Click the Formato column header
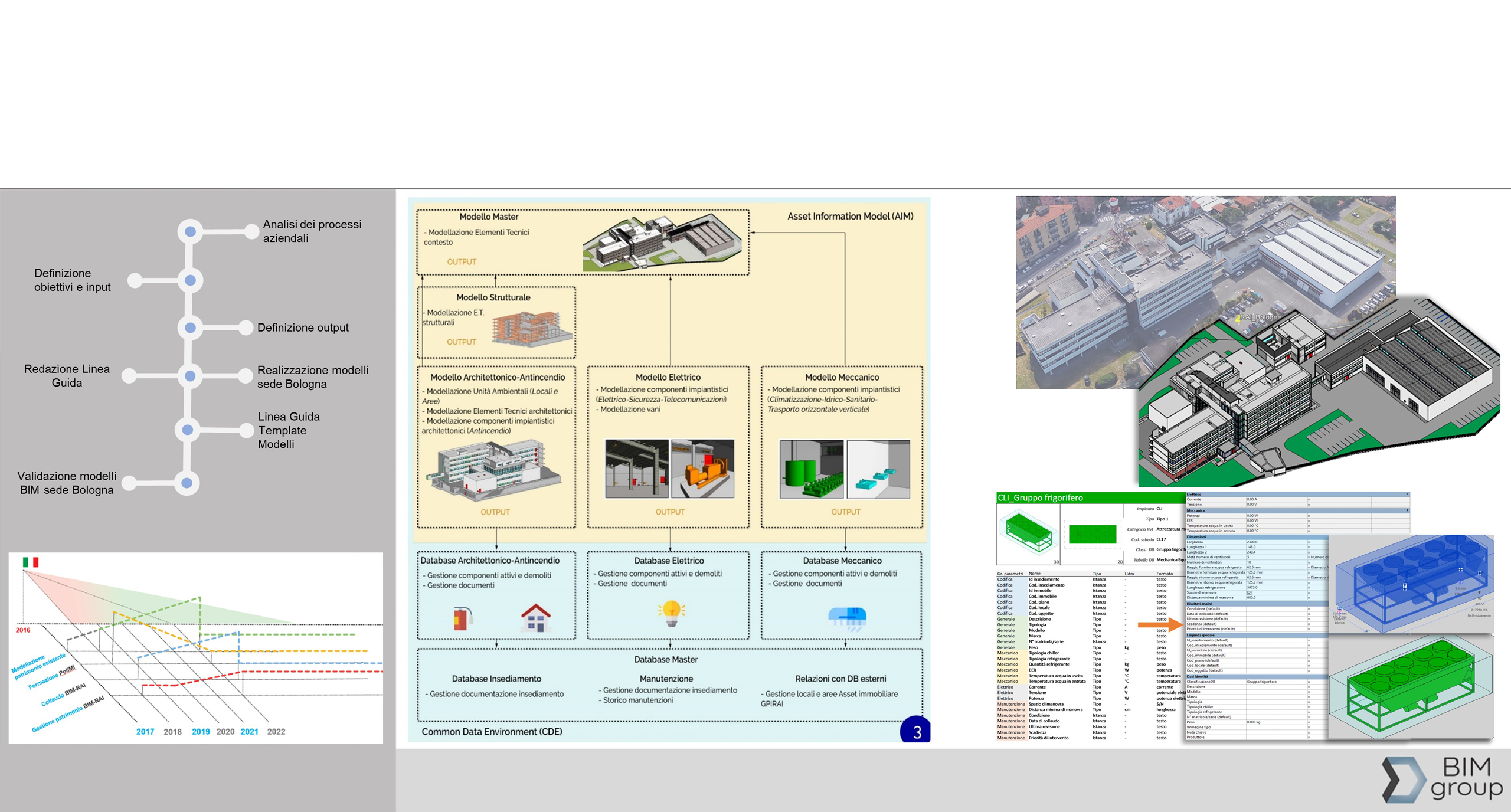 1165,573
